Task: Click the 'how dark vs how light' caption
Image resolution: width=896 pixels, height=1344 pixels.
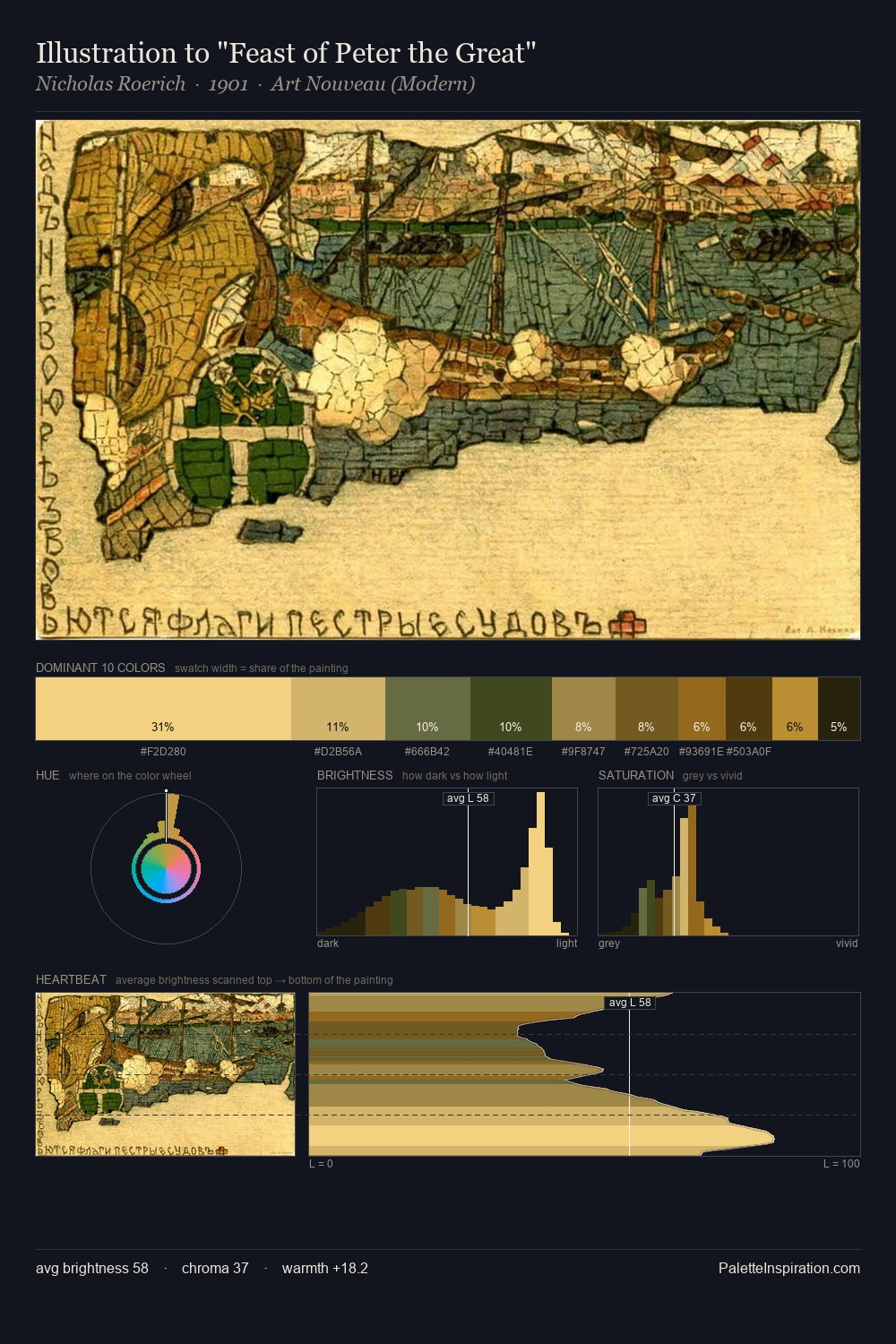Action: coord(455,776)
